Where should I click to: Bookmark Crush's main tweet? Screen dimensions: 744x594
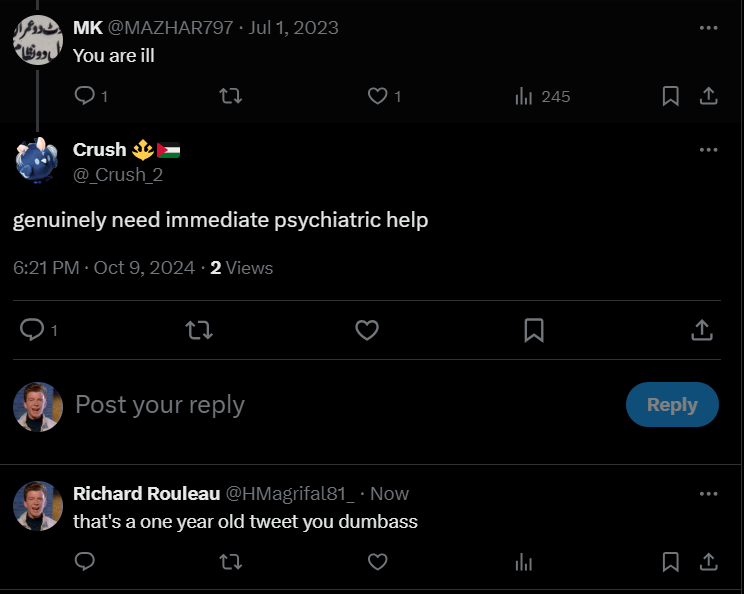click(534, 330)
